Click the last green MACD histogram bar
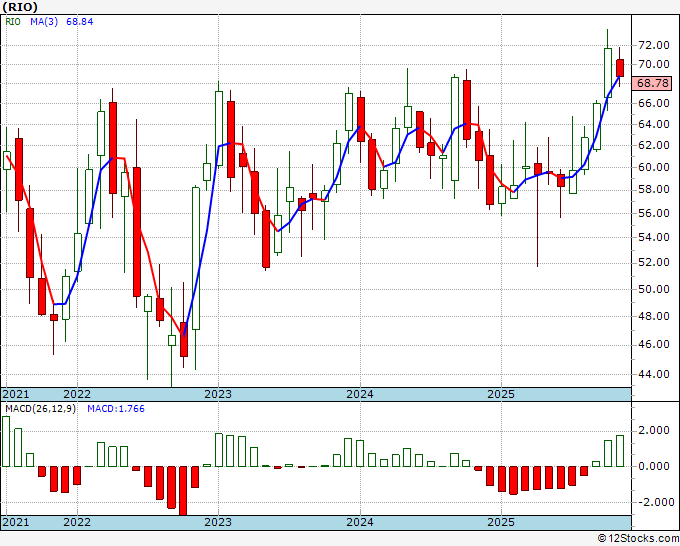This screenshot has height=546, width=680. [x=620, y=451]
